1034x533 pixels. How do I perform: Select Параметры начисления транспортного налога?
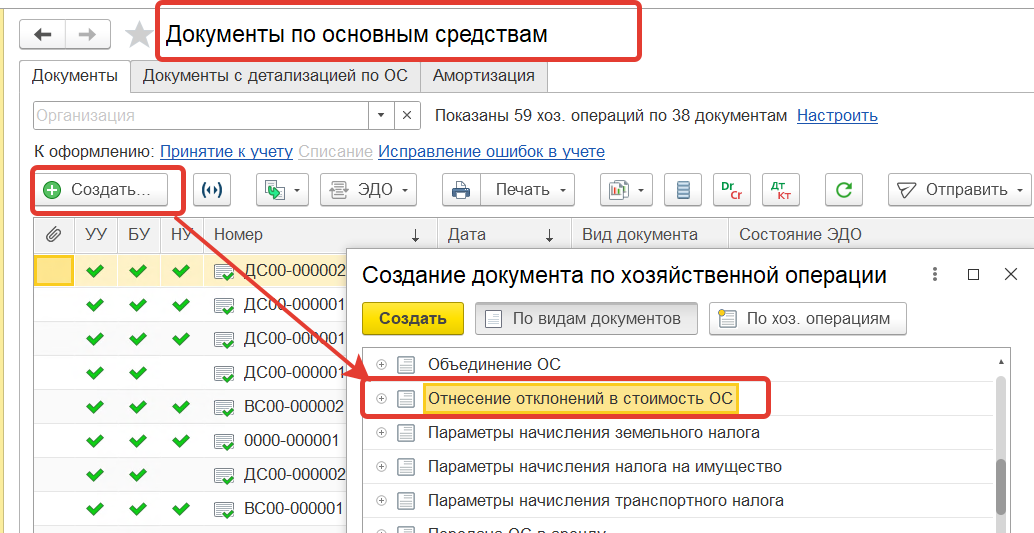coord(605,501)
